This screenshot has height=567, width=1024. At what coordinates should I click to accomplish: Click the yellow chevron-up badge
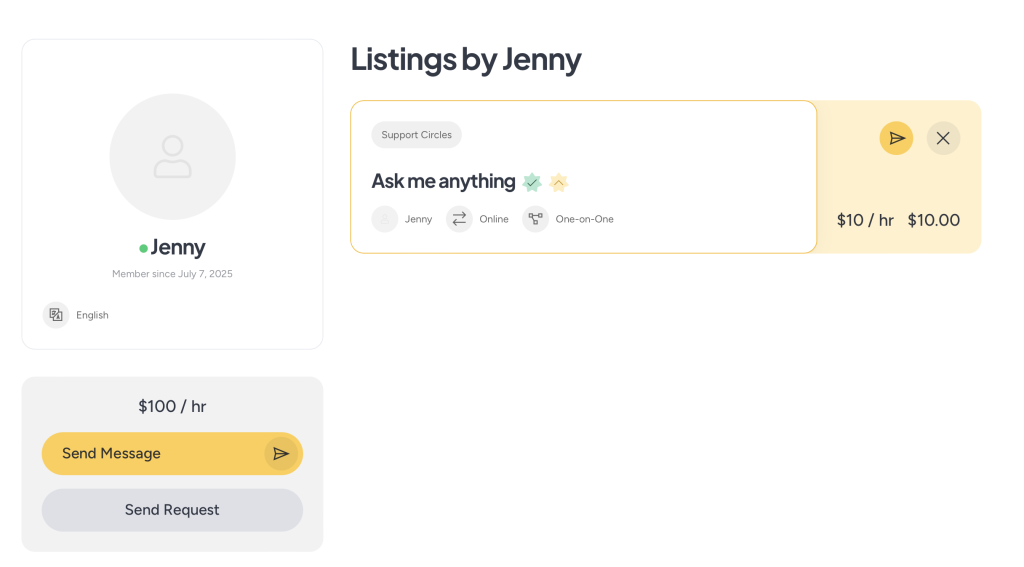tap(558, 182)
